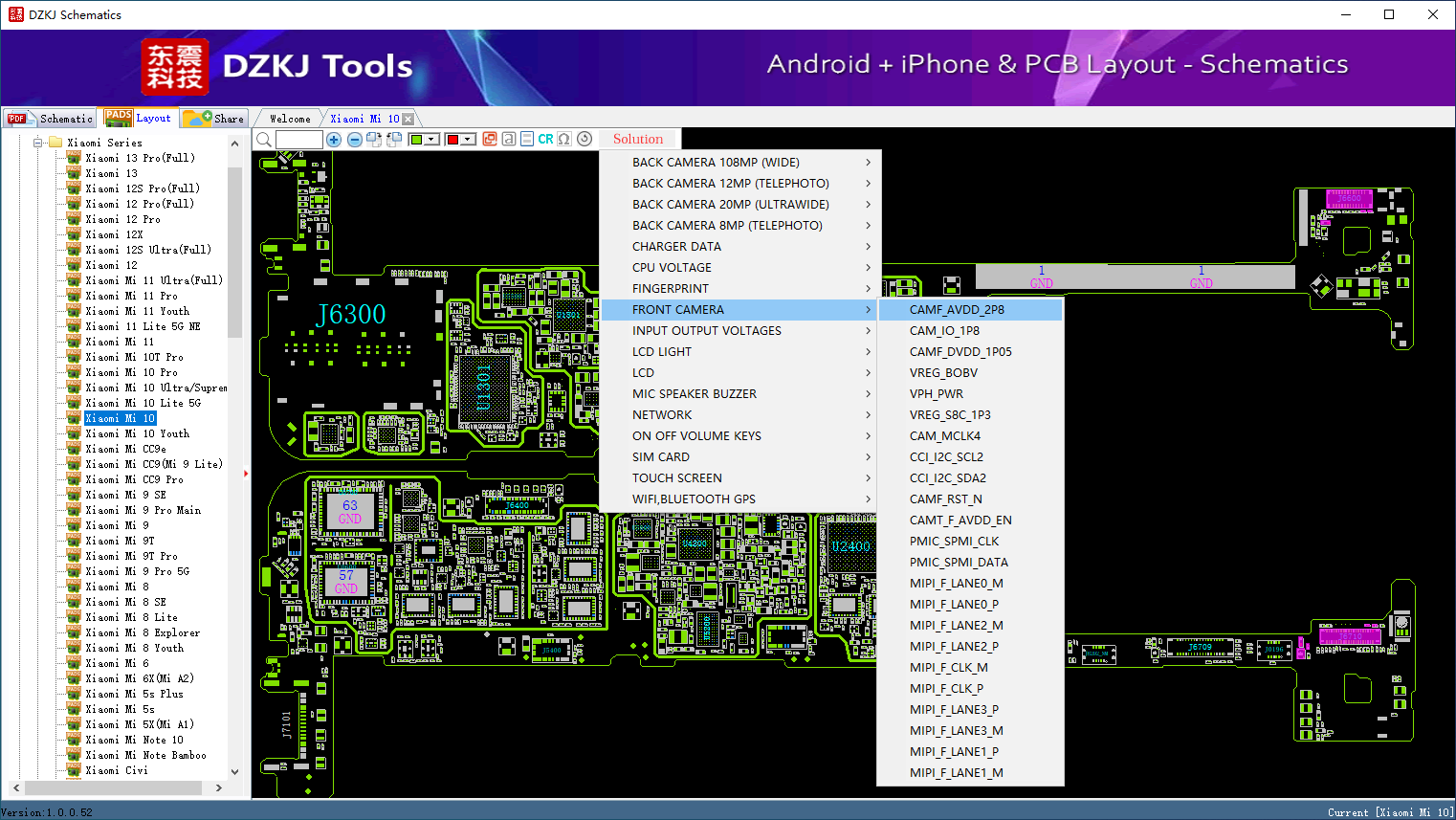
Task: Click the zoom out minus icon
Action: tap(355, 140)
